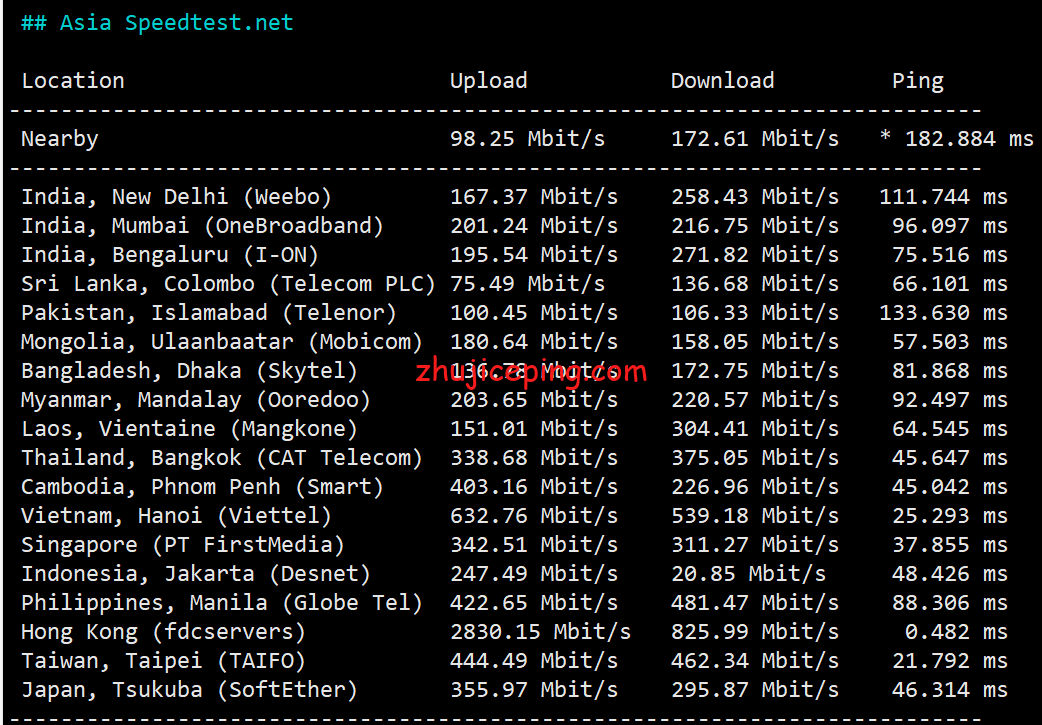Select "Mongolia, Ulaanbaatar (Mobicom)" location text
1042x725 pixels.
(x=222, y=342)
